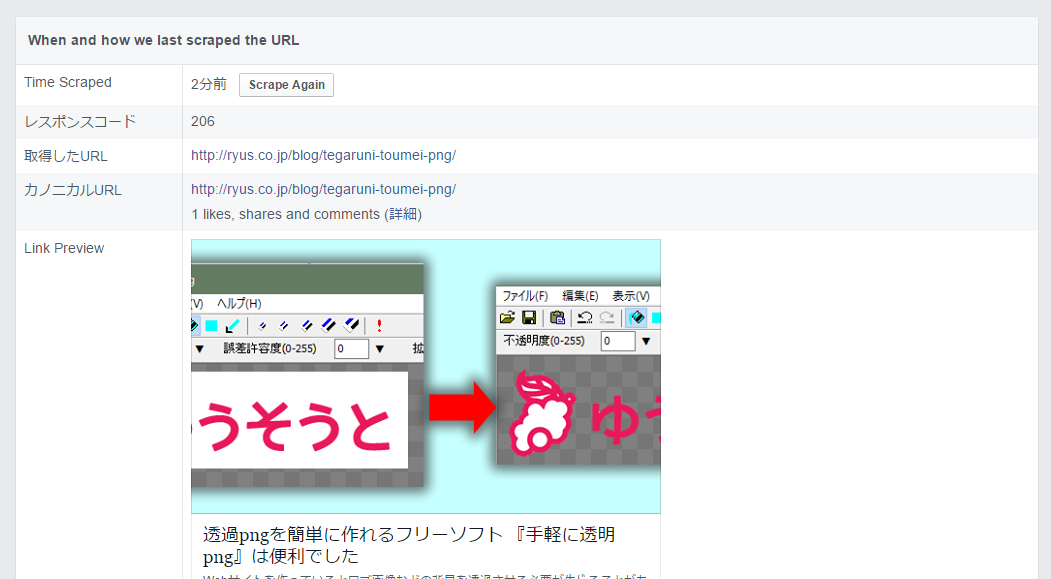
Task: Open the ファイル(F) menu
Action: pos(525,296)
